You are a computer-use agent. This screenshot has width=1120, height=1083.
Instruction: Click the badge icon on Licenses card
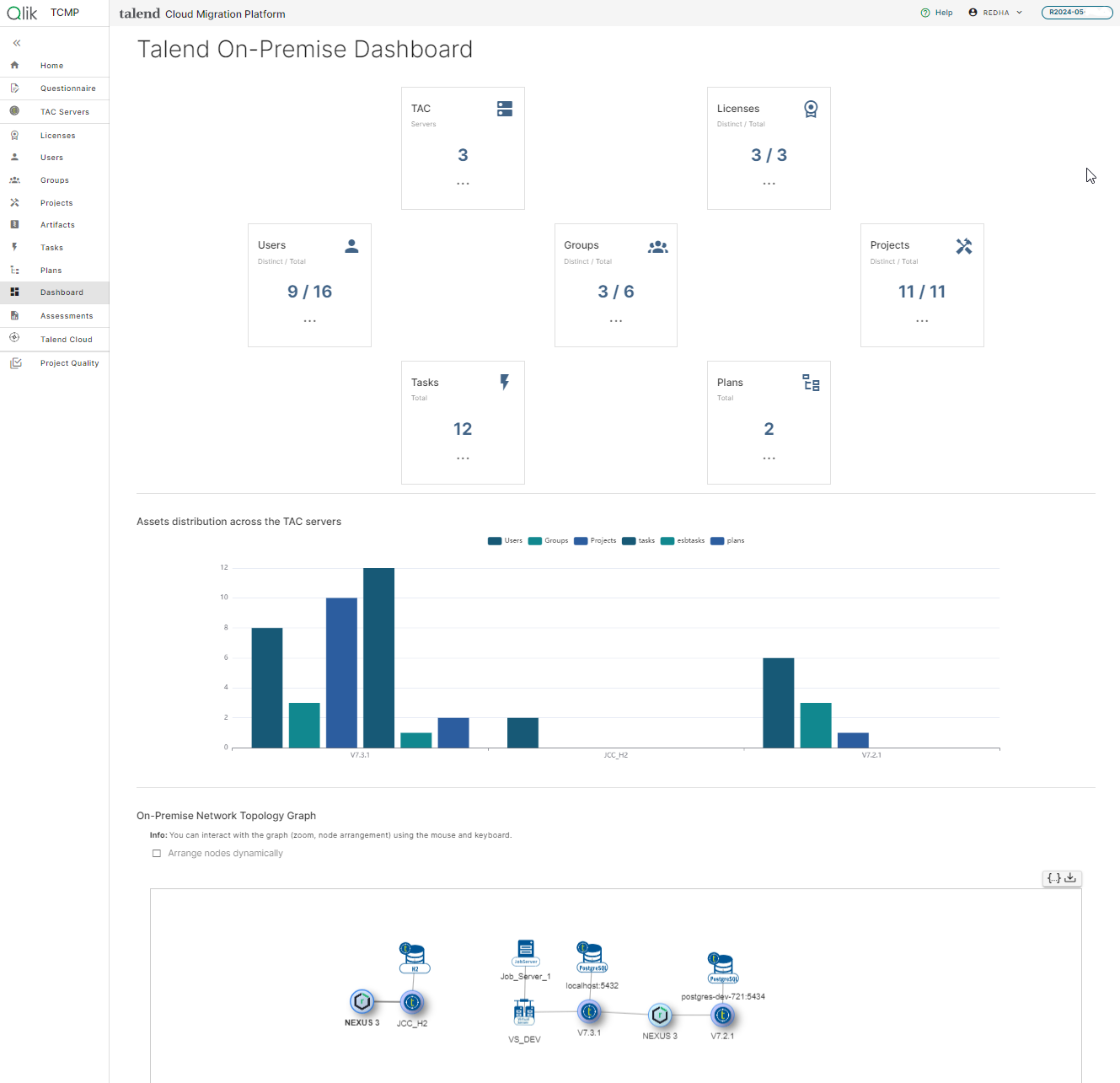(x=811, y=109)
